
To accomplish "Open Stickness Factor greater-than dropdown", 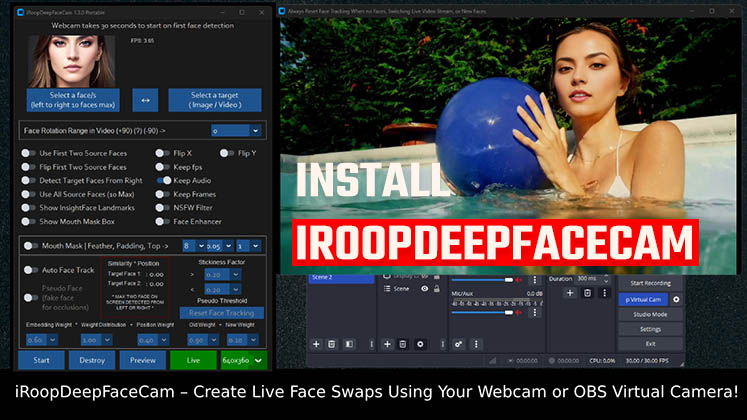I will [222, 275].
